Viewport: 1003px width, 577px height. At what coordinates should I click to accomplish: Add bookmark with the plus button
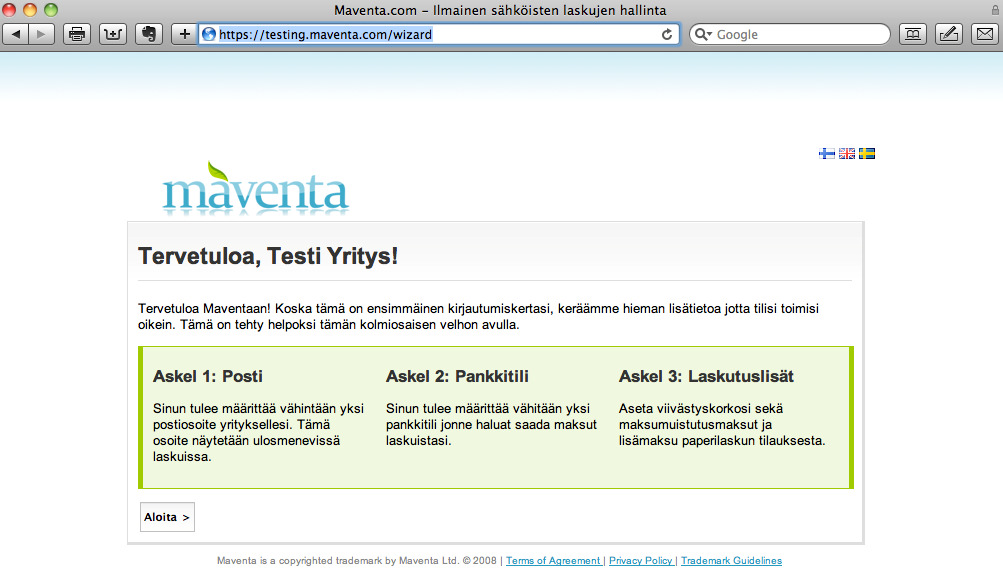pyautogui.click(x=184, y=34)
